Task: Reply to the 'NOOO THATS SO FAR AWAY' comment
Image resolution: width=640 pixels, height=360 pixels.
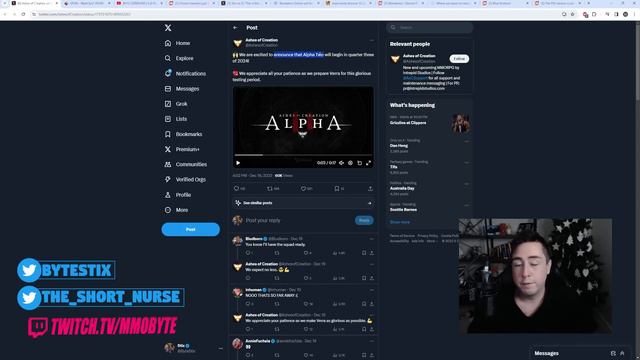Action: click(x=248, y=304)
